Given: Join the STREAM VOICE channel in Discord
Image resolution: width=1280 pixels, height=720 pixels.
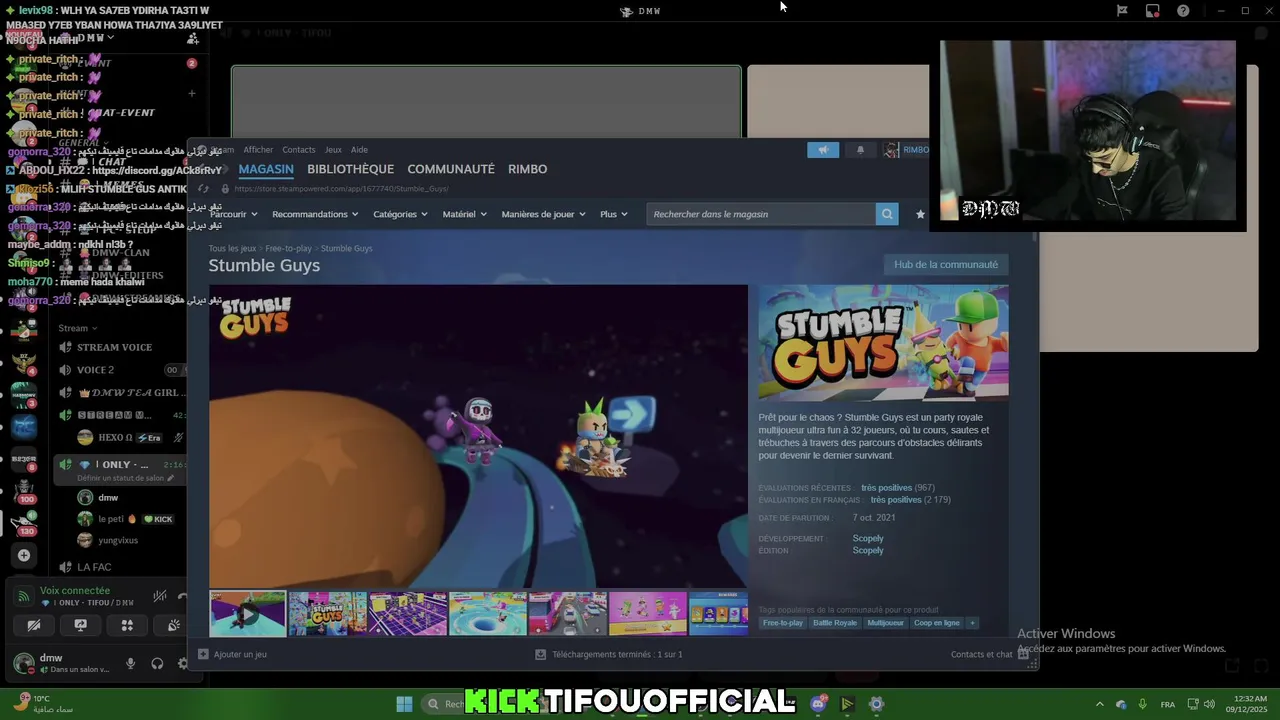Looking at the screenshot, I should tap(114, 347).
